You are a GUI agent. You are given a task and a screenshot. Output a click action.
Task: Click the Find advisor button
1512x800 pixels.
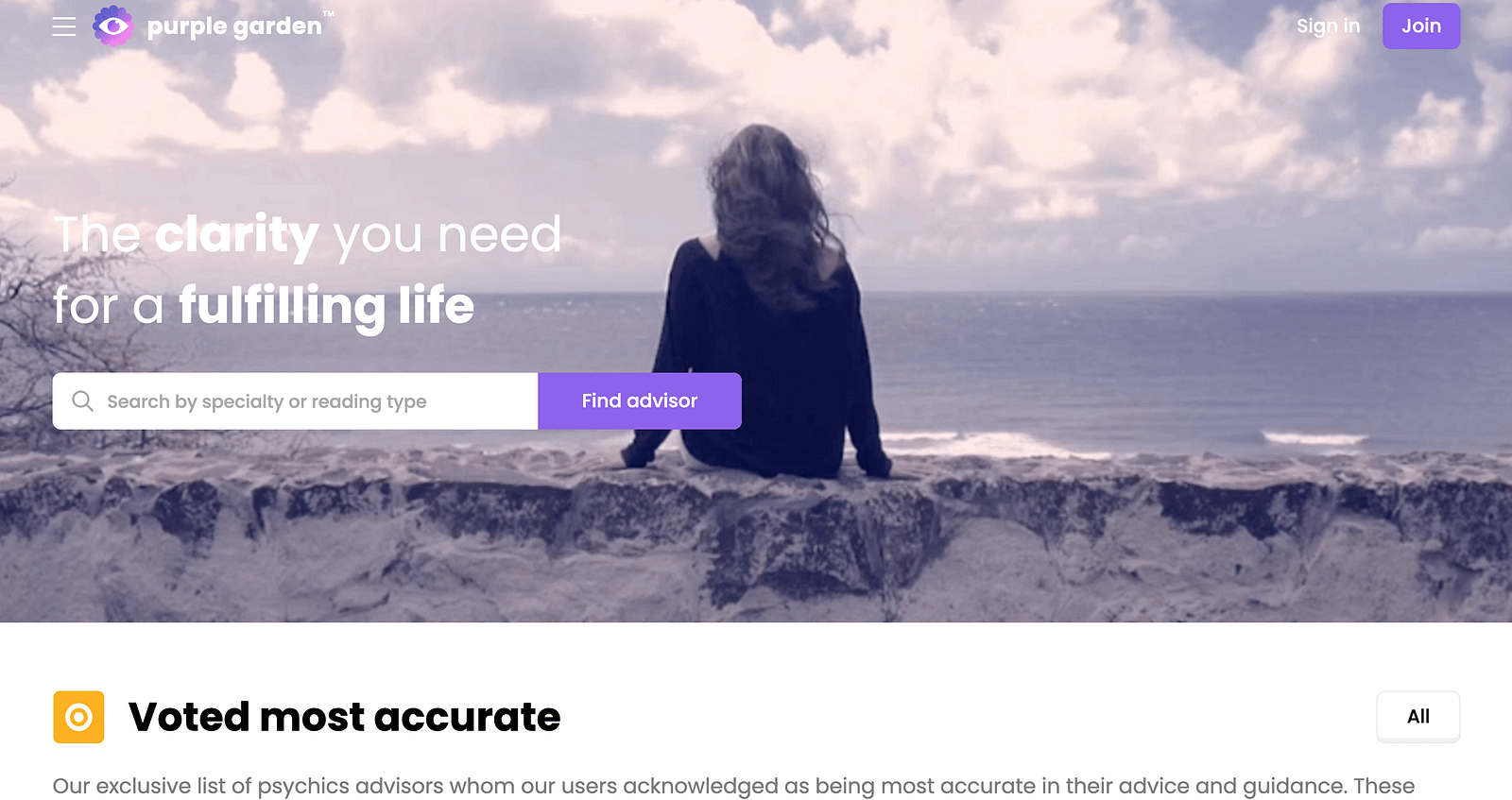pos(640,401)
